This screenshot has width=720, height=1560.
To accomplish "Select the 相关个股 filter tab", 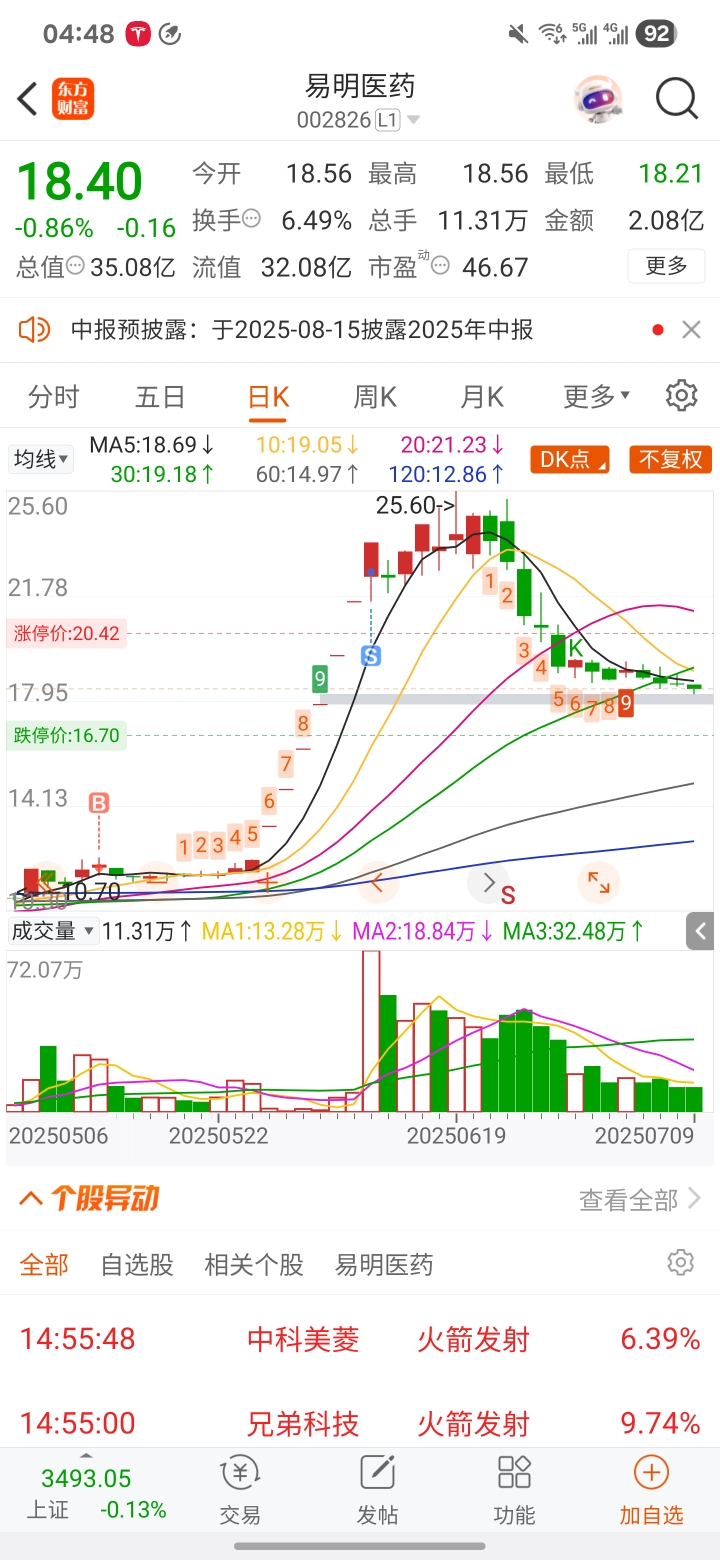I will click(254, 1264).
